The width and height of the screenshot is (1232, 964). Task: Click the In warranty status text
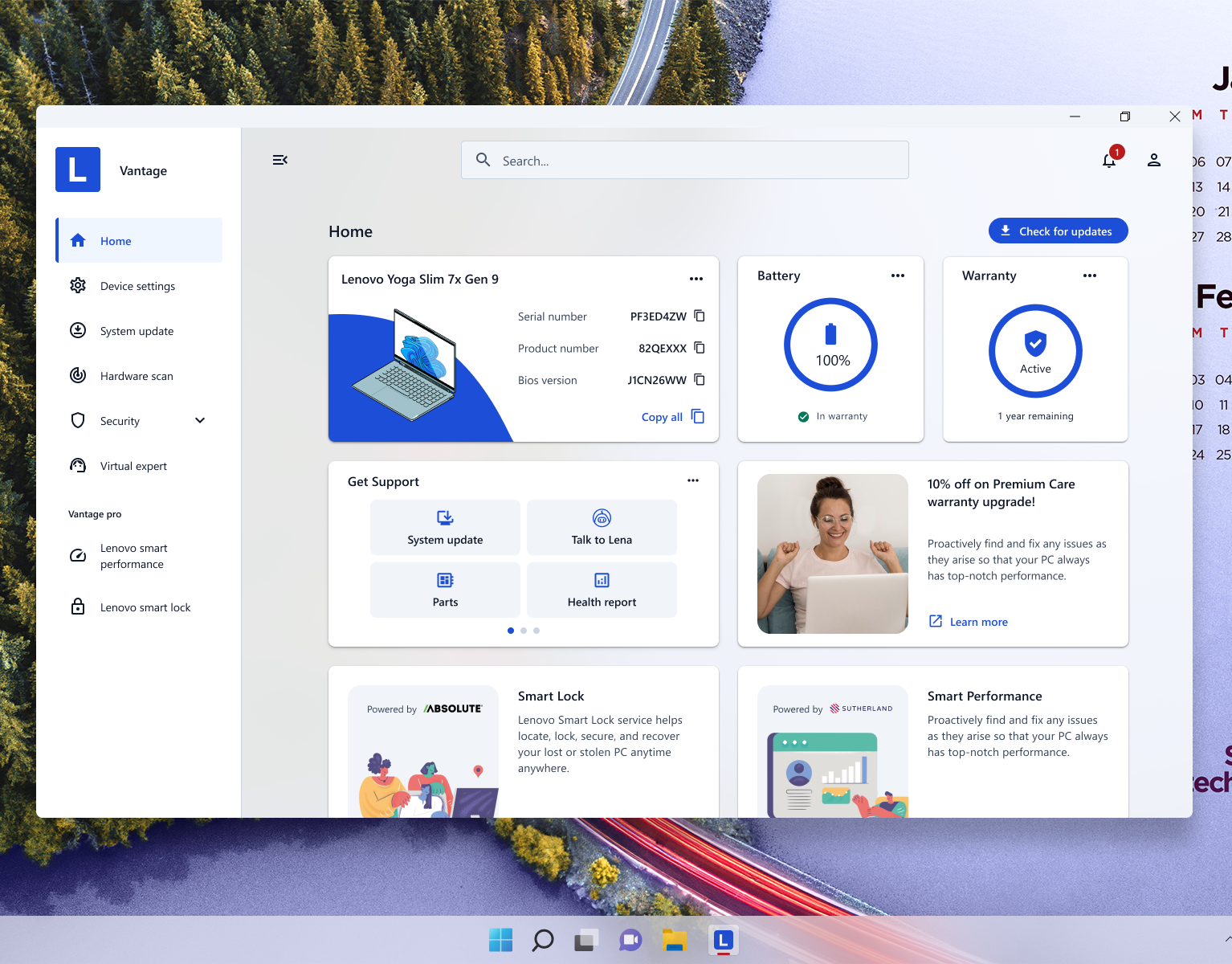(x=842, y=416)
